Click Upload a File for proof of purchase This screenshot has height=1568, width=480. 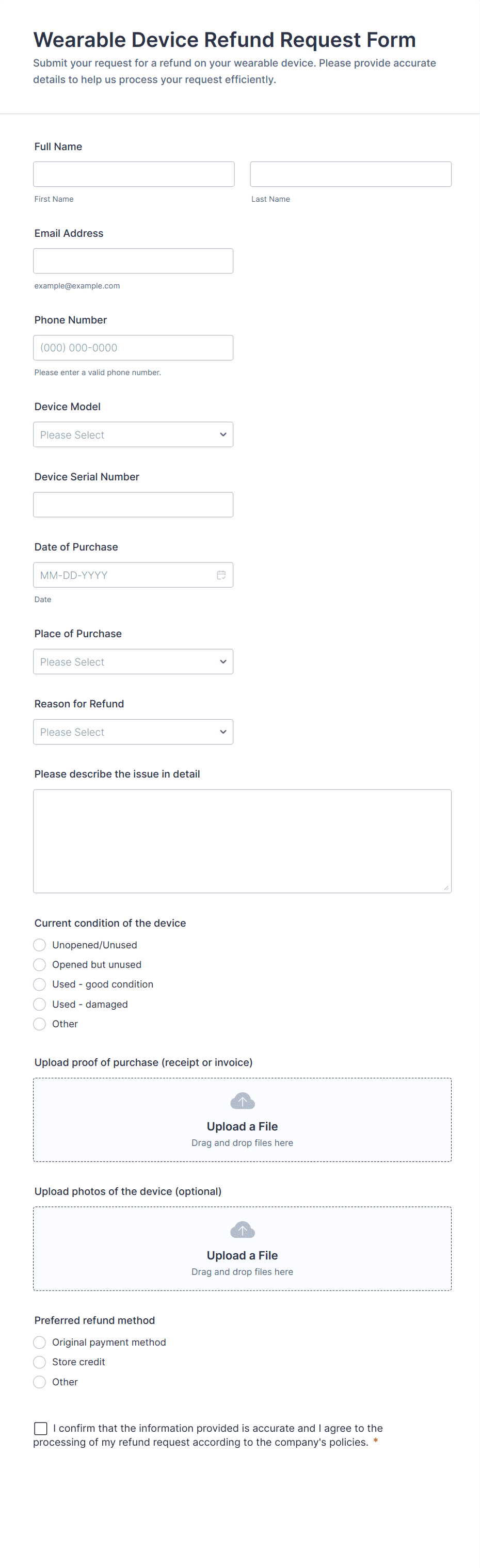coord(243,1126)
